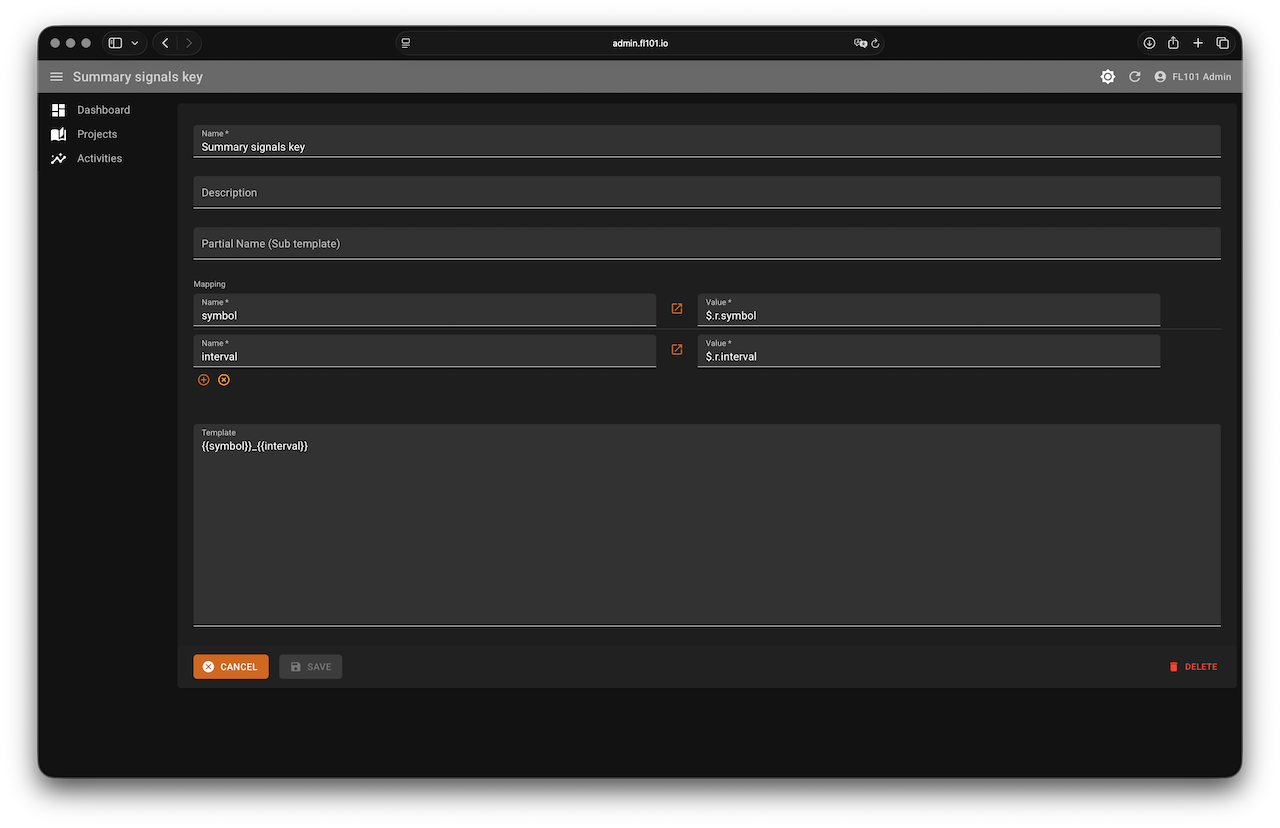Focus the Description input field
The width and height of the screenshot is (1280, 828).
(706, 192)
